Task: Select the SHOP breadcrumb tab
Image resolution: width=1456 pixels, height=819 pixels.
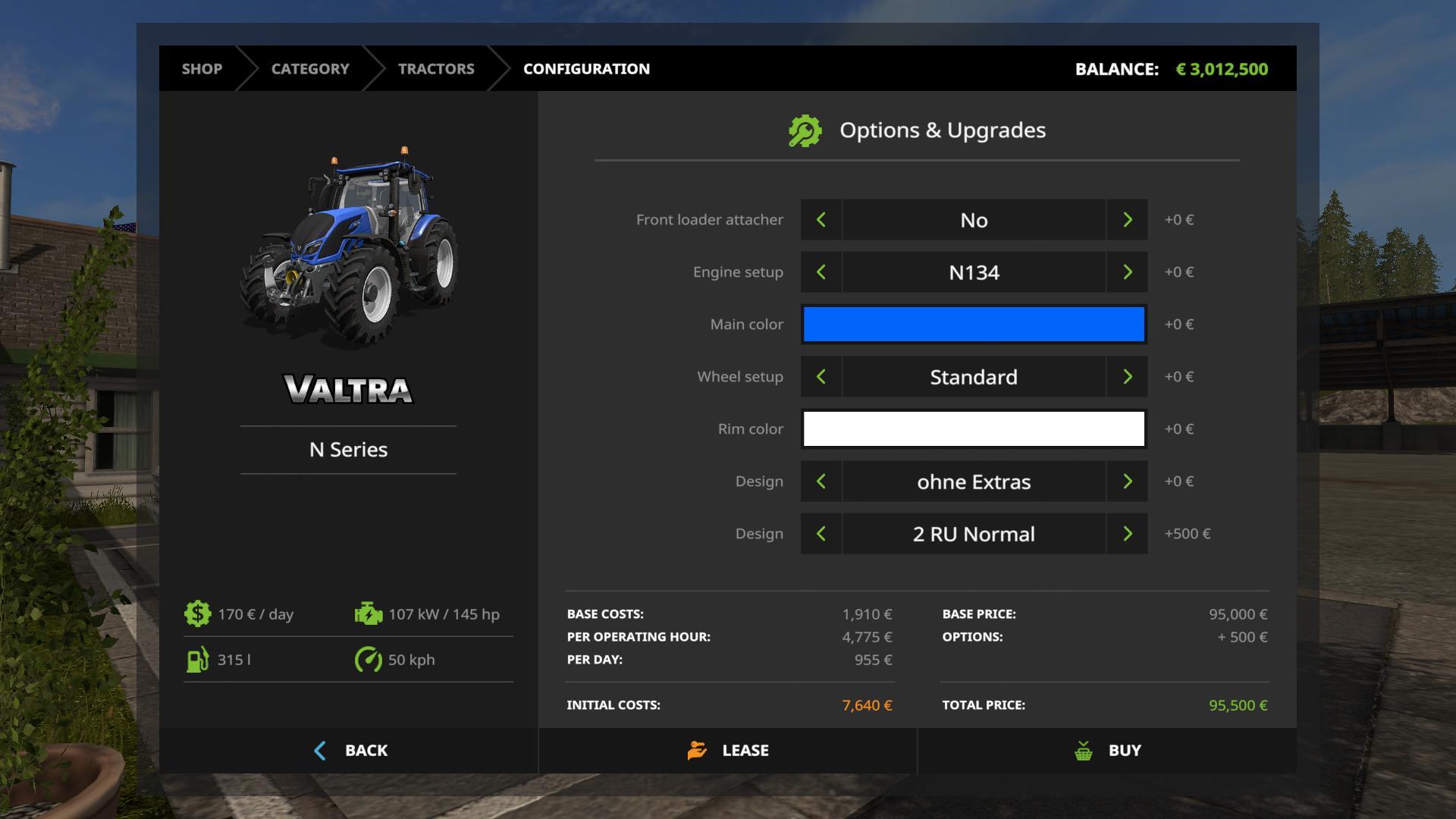Action: 201,68
